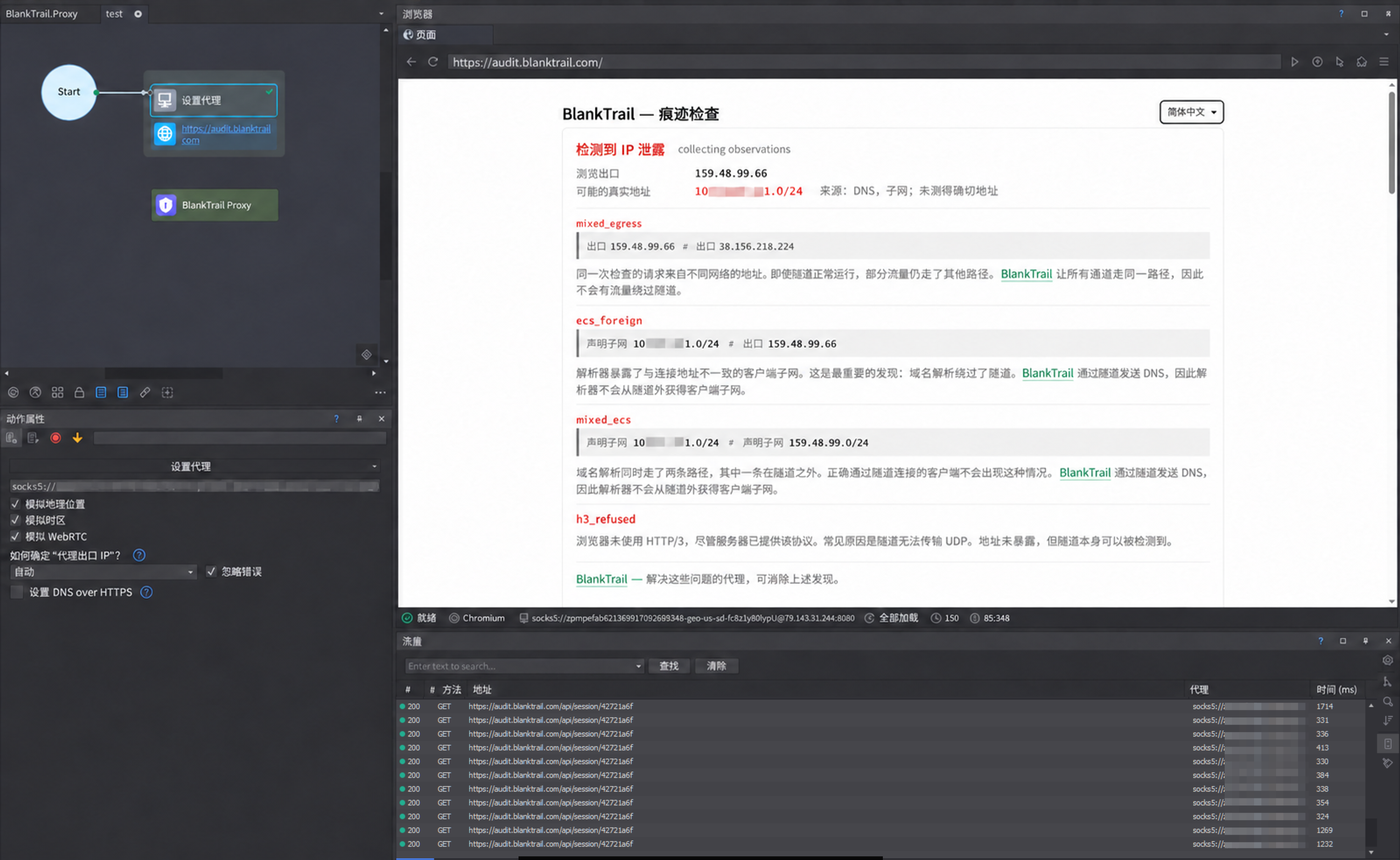Enable 设置 DNS over HTTPS checkbox
Screen dimensions: 1400x860
pos(17,592)
